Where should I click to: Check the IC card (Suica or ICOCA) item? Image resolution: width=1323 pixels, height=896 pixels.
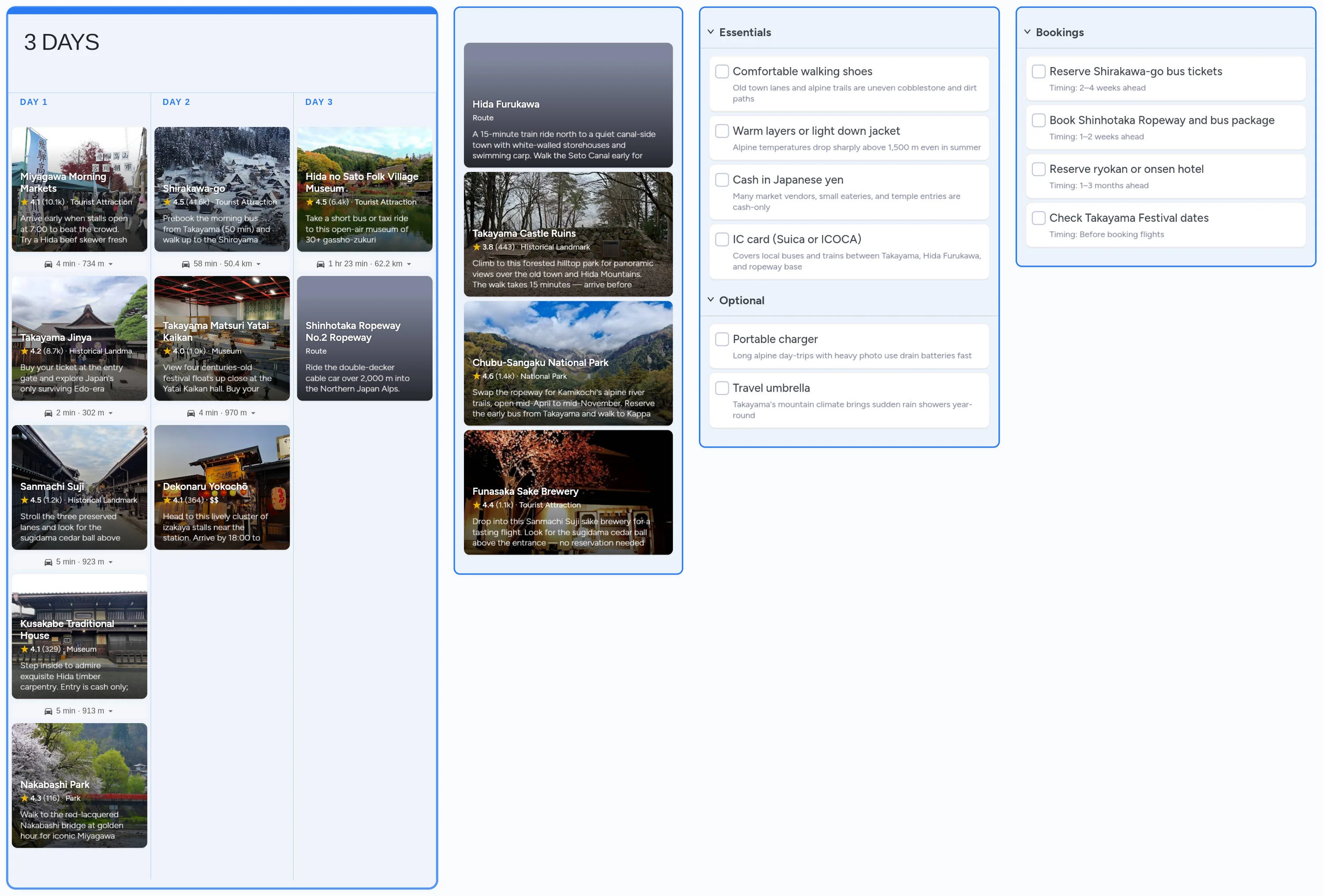click(x=722, y=239)
